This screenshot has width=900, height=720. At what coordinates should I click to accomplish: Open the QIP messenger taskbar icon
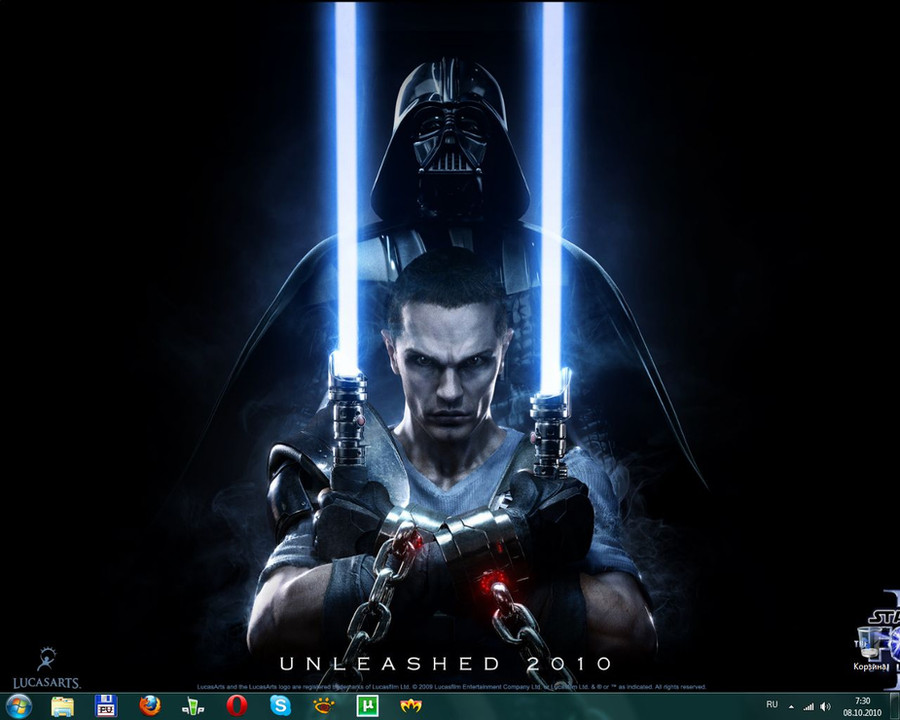tap(193, 706)
